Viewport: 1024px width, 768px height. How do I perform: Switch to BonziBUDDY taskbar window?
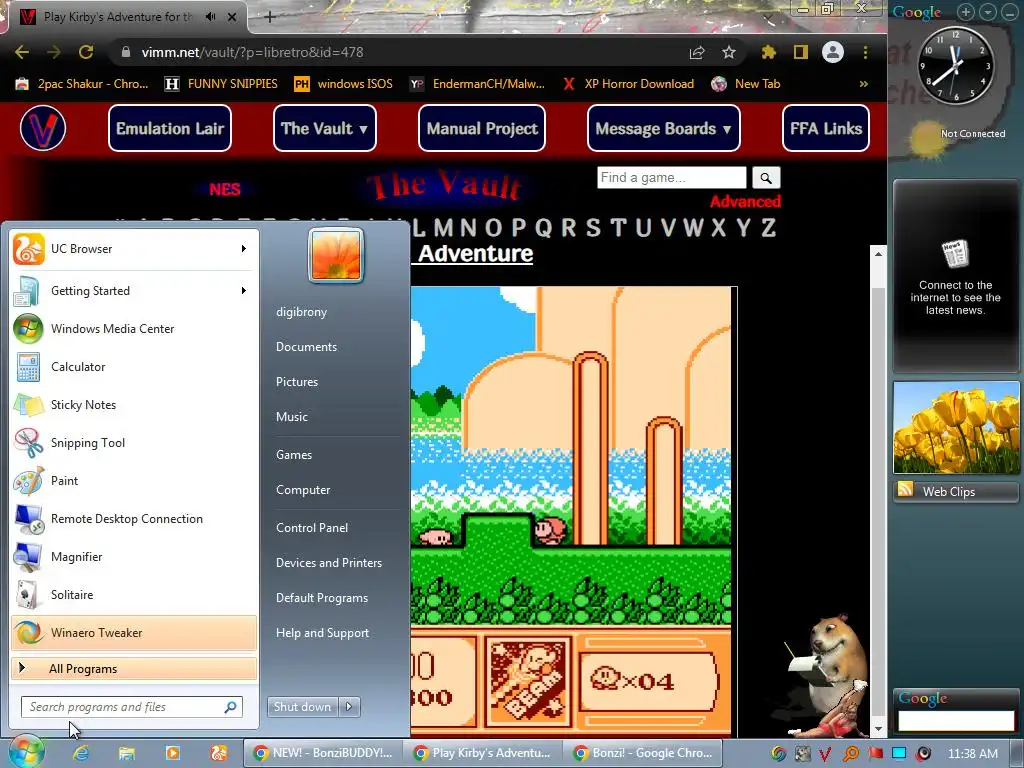[x=323, y=753]
